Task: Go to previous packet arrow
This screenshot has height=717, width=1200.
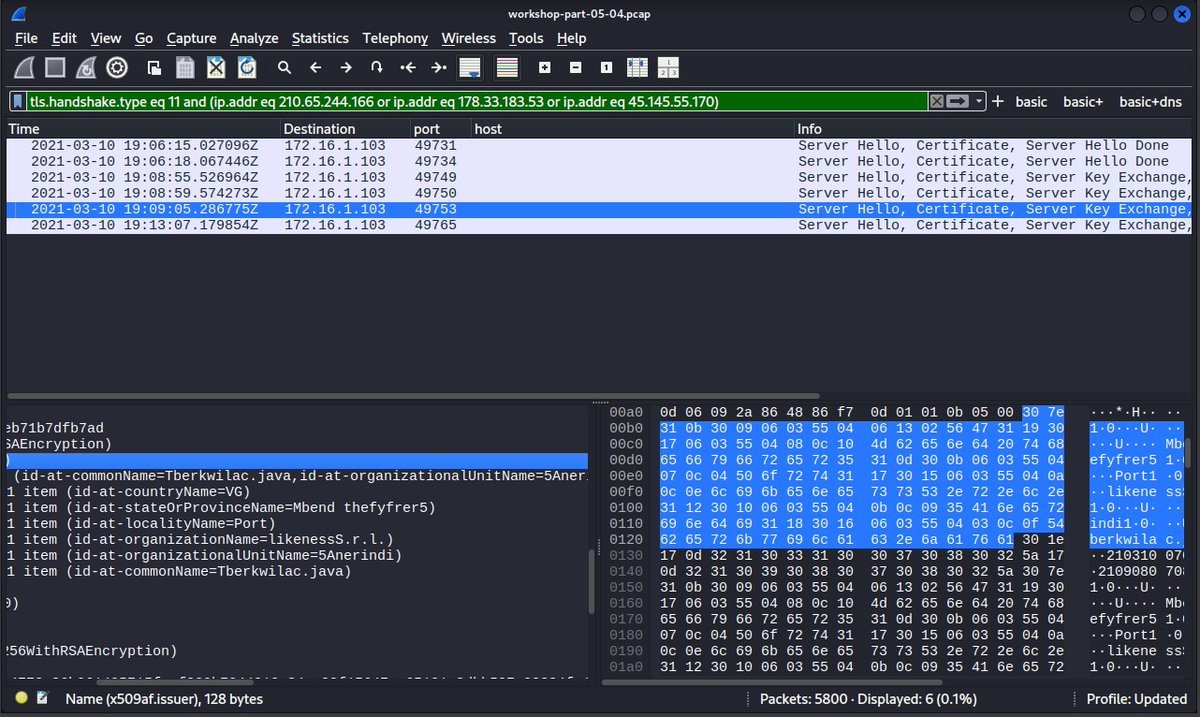Action: click(315, 68)
